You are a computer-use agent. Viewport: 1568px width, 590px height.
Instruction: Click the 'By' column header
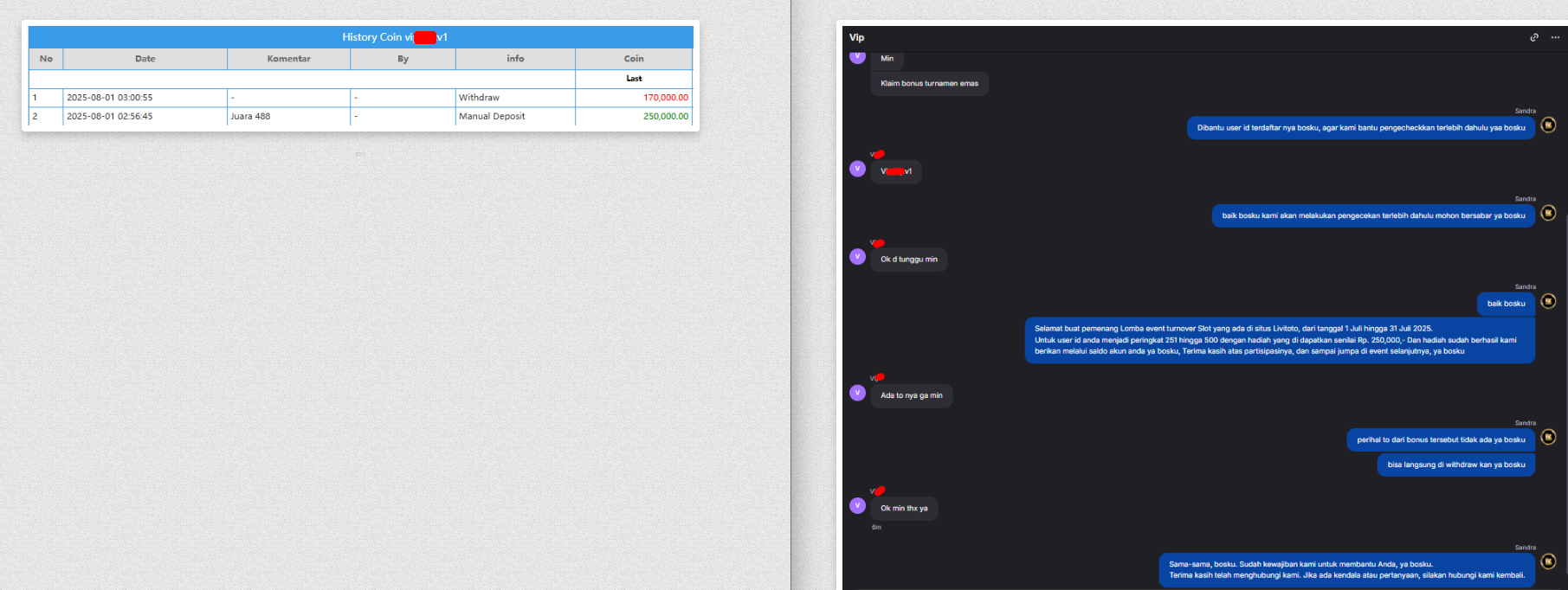(403, 59)
